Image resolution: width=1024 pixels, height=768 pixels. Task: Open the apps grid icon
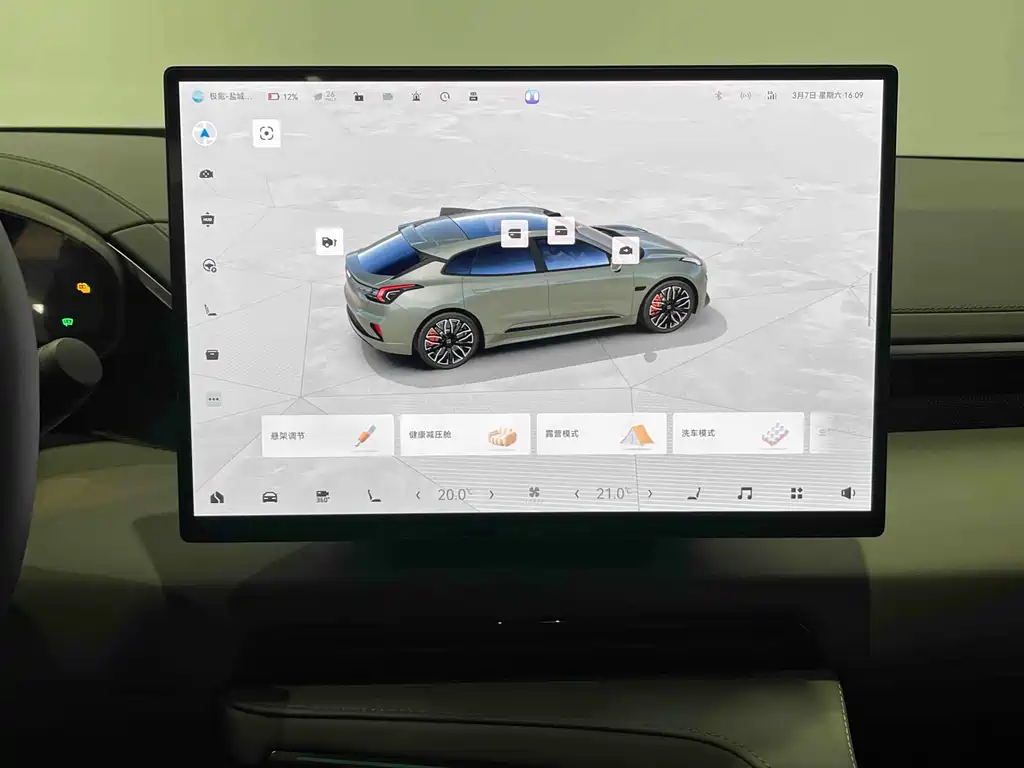click(797, 494)
